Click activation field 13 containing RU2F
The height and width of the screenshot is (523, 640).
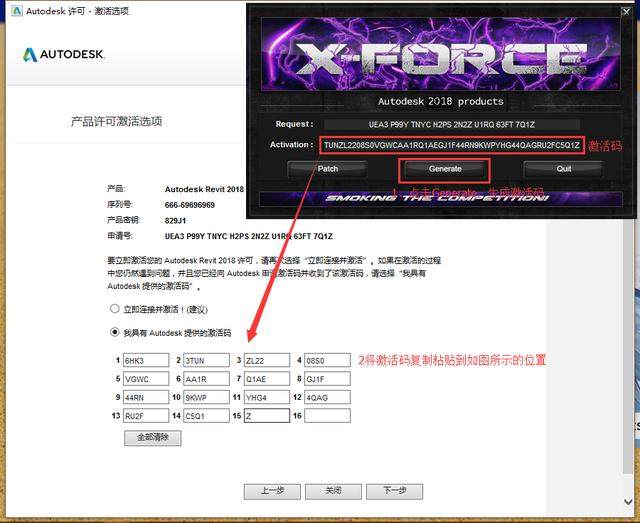click(146, 416)
